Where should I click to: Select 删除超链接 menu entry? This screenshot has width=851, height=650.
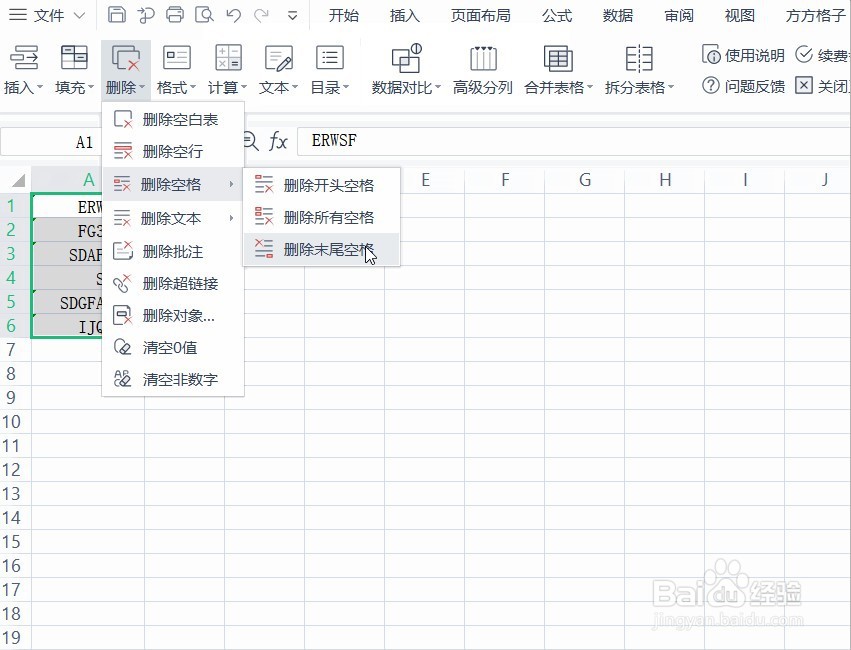click(173, 283)
